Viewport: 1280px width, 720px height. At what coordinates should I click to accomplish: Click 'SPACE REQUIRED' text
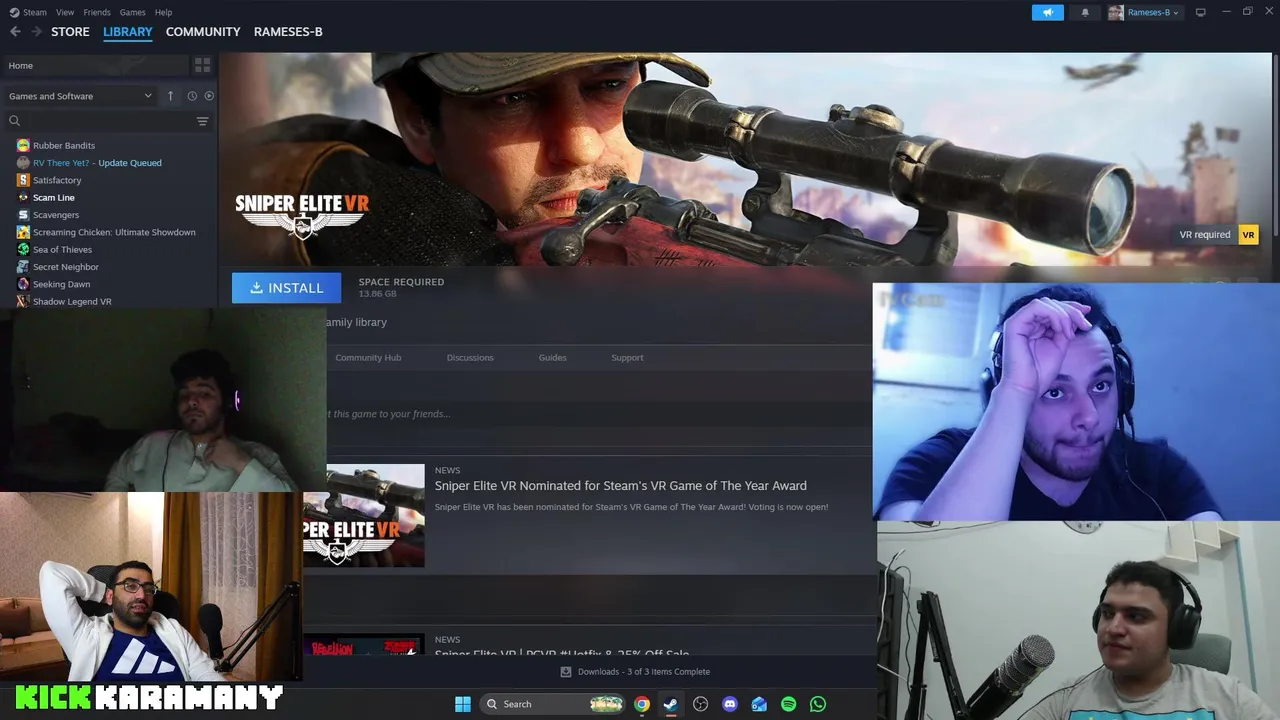(401, 282)
